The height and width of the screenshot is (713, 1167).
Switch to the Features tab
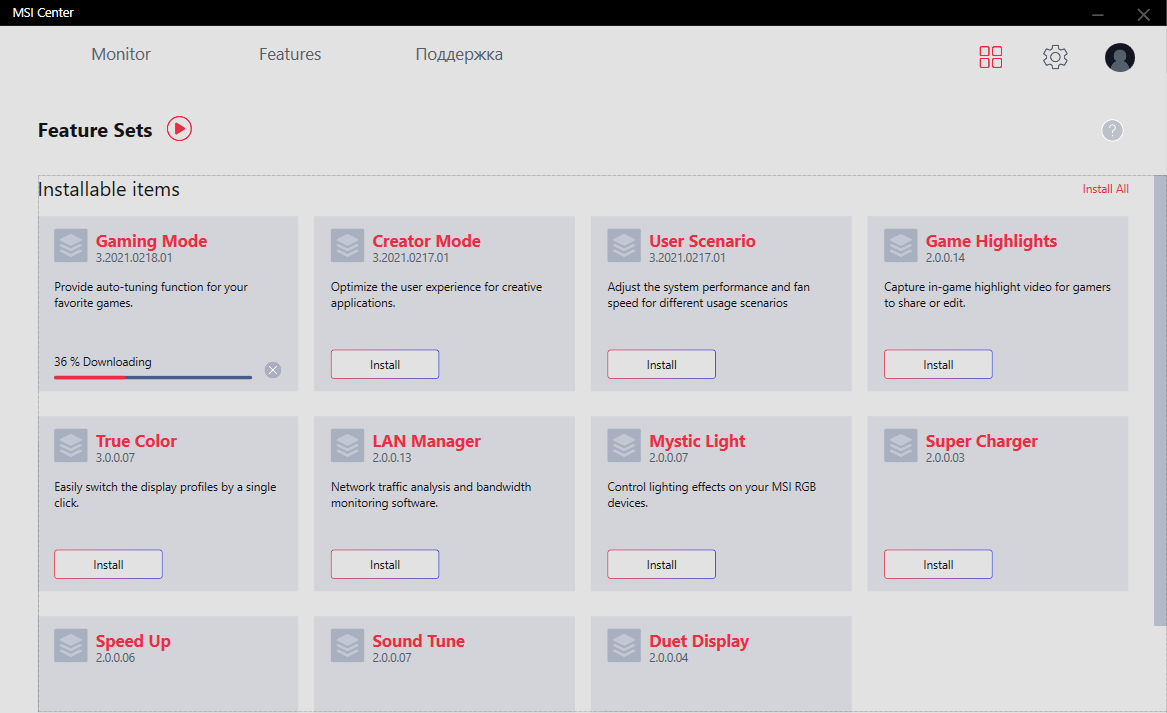click(290, 54)
